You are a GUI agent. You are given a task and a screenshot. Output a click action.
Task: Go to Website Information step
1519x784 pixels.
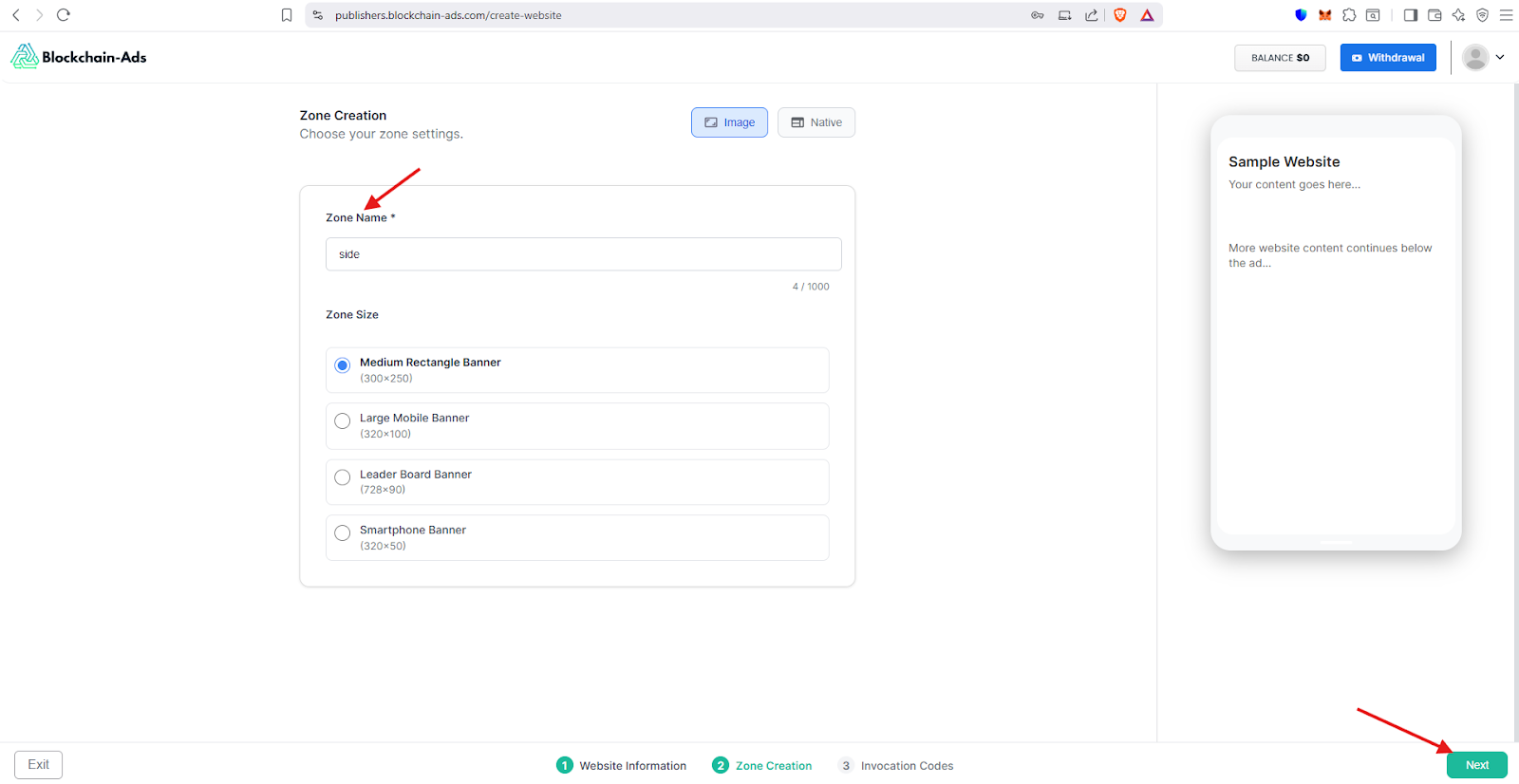coord(622,765)
